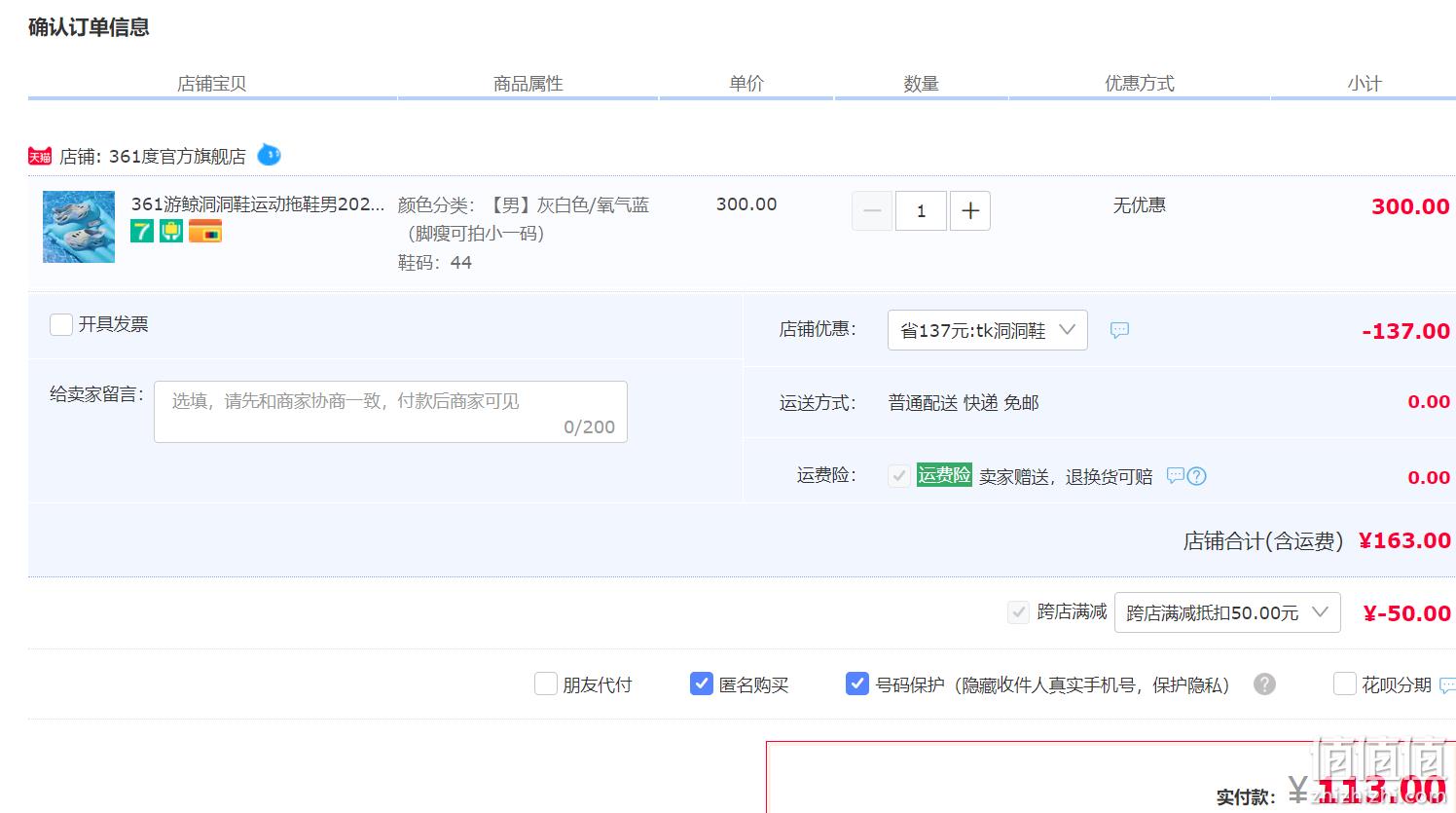Click the gray help icon after 号码保护
Screen dimensions: 1456x813
(x=1264, y=684)
